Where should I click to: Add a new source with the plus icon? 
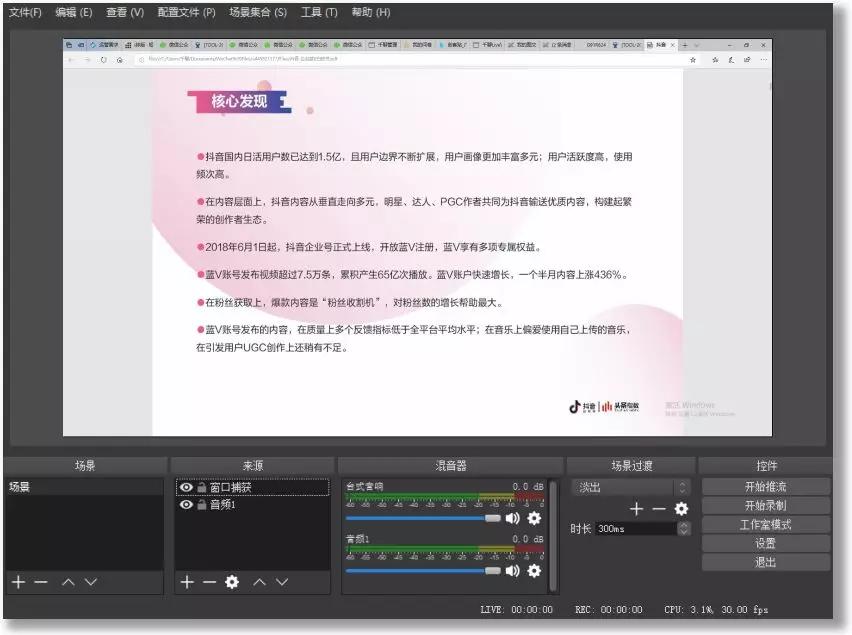pyautogui.click(x=186, y=581)
